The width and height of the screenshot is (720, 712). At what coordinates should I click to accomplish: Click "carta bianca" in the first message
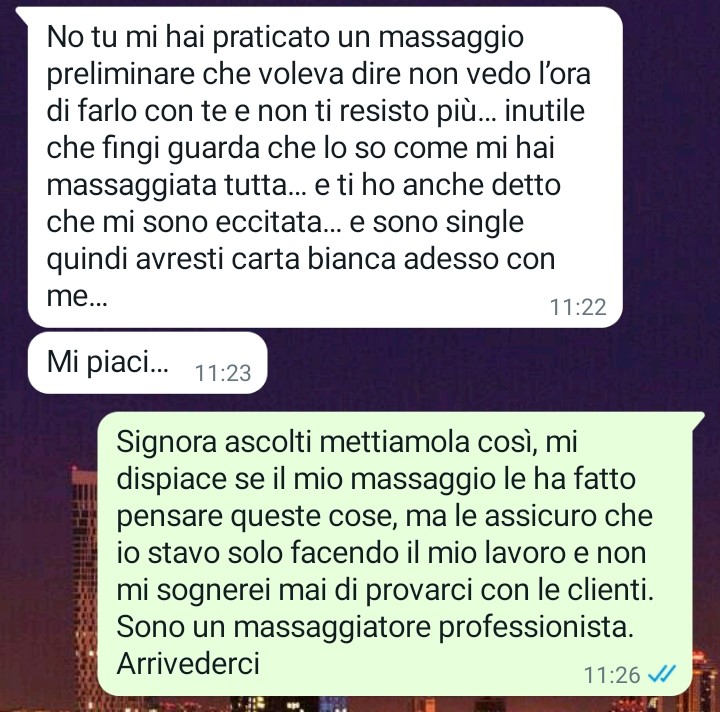(313, 259)
